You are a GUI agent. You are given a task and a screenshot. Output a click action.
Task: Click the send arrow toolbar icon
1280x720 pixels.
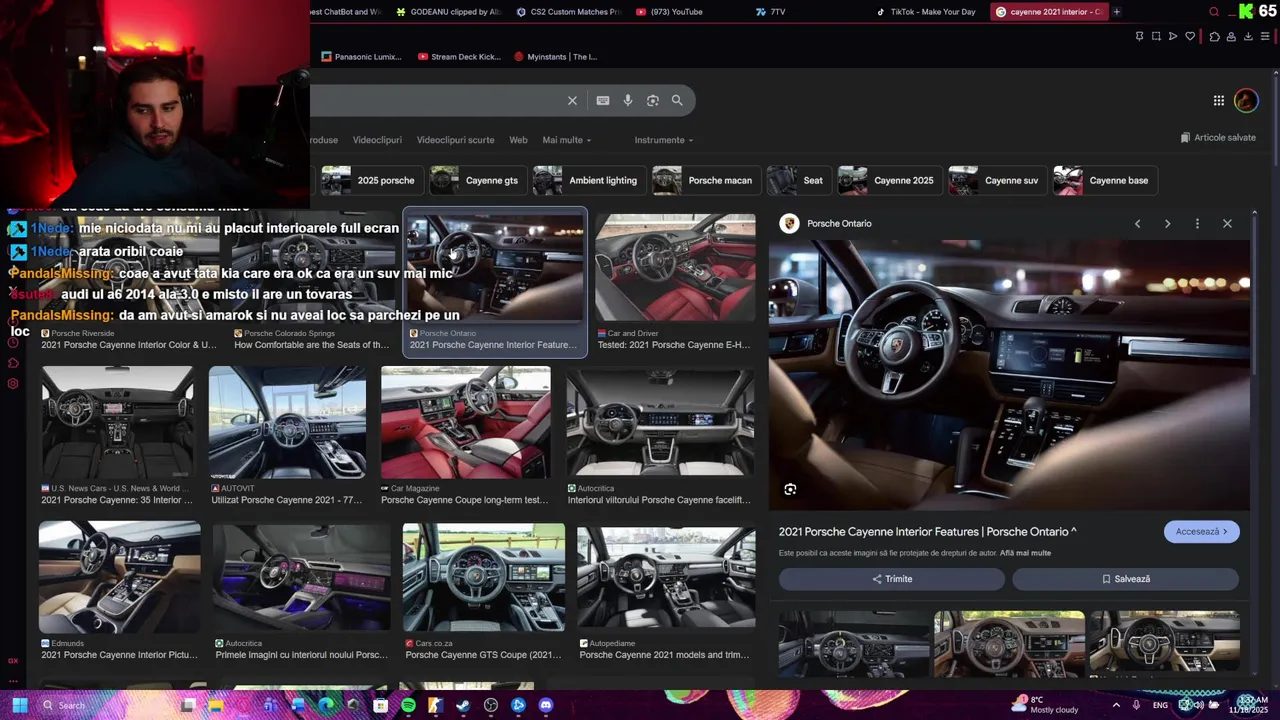[x=1173, y=36]
